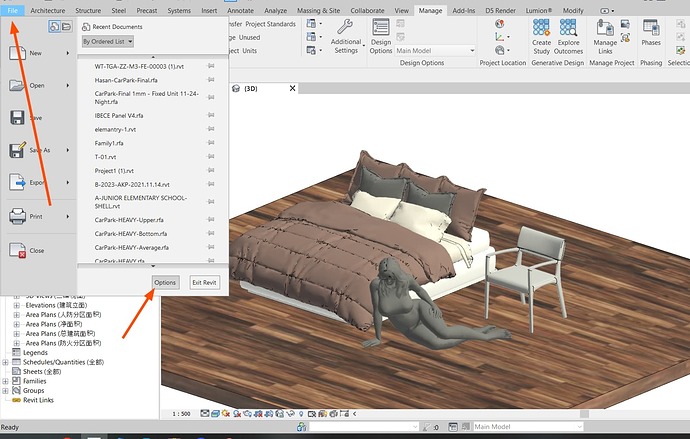Expand the New submenu arrow
The image size is (690, 439).
pos(68,53)
